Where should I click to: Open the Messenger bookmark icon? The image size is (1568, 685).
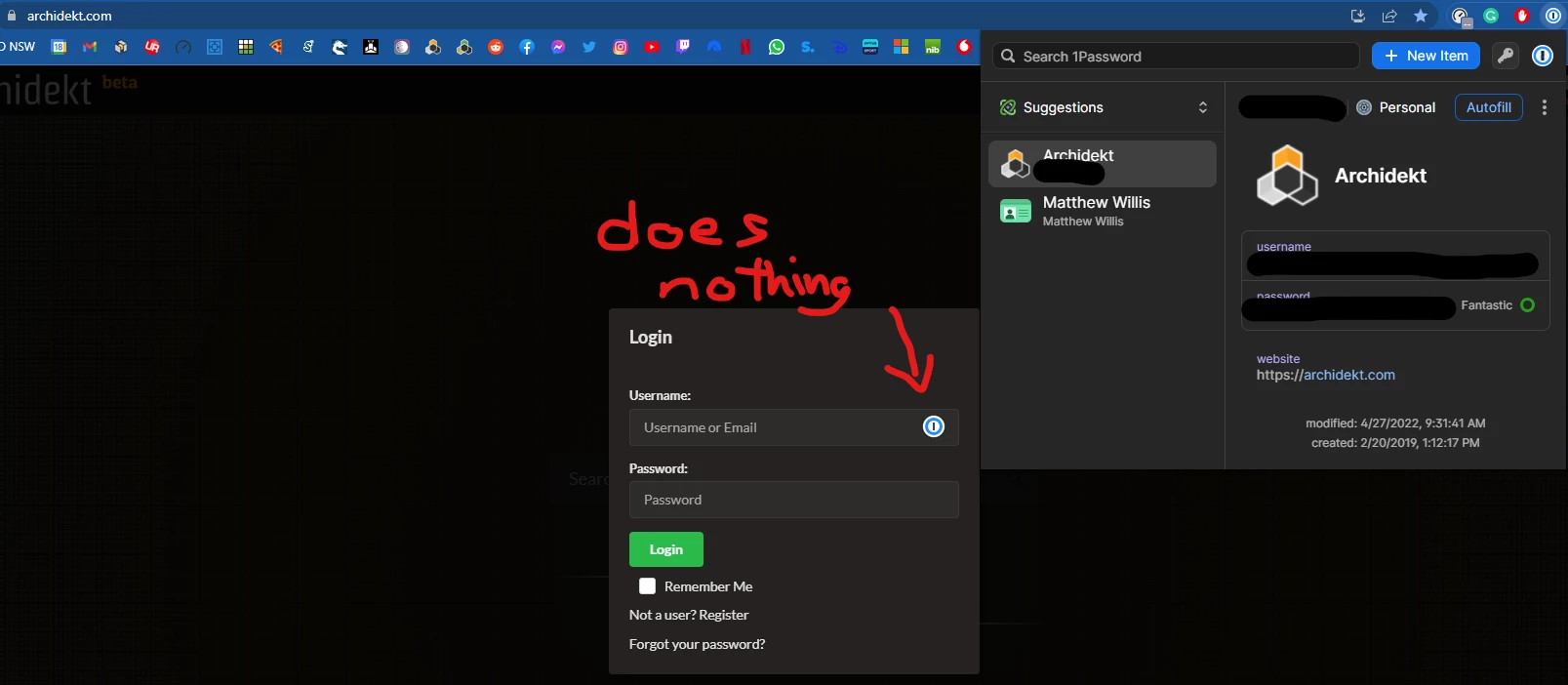(558, 47)
